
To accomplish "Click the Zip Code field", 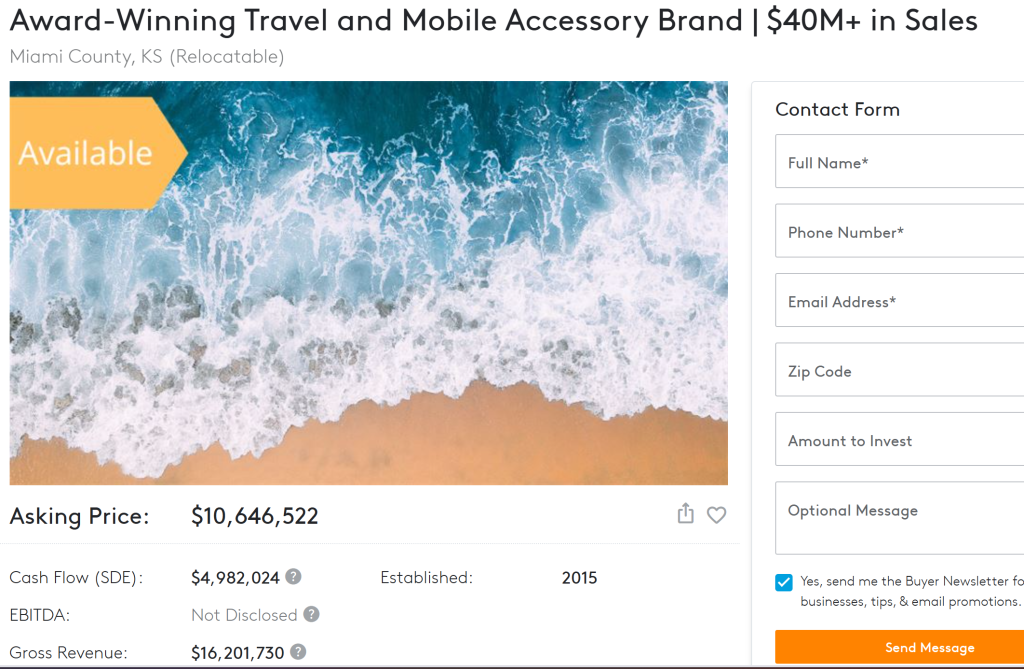I will click(x=900, y=370).
